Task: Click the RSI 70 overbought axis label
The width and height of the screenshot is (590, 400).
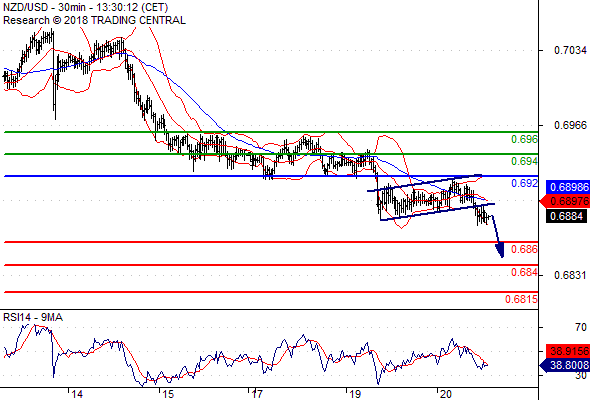Action: pyautogui.click(x=581, y=327)
